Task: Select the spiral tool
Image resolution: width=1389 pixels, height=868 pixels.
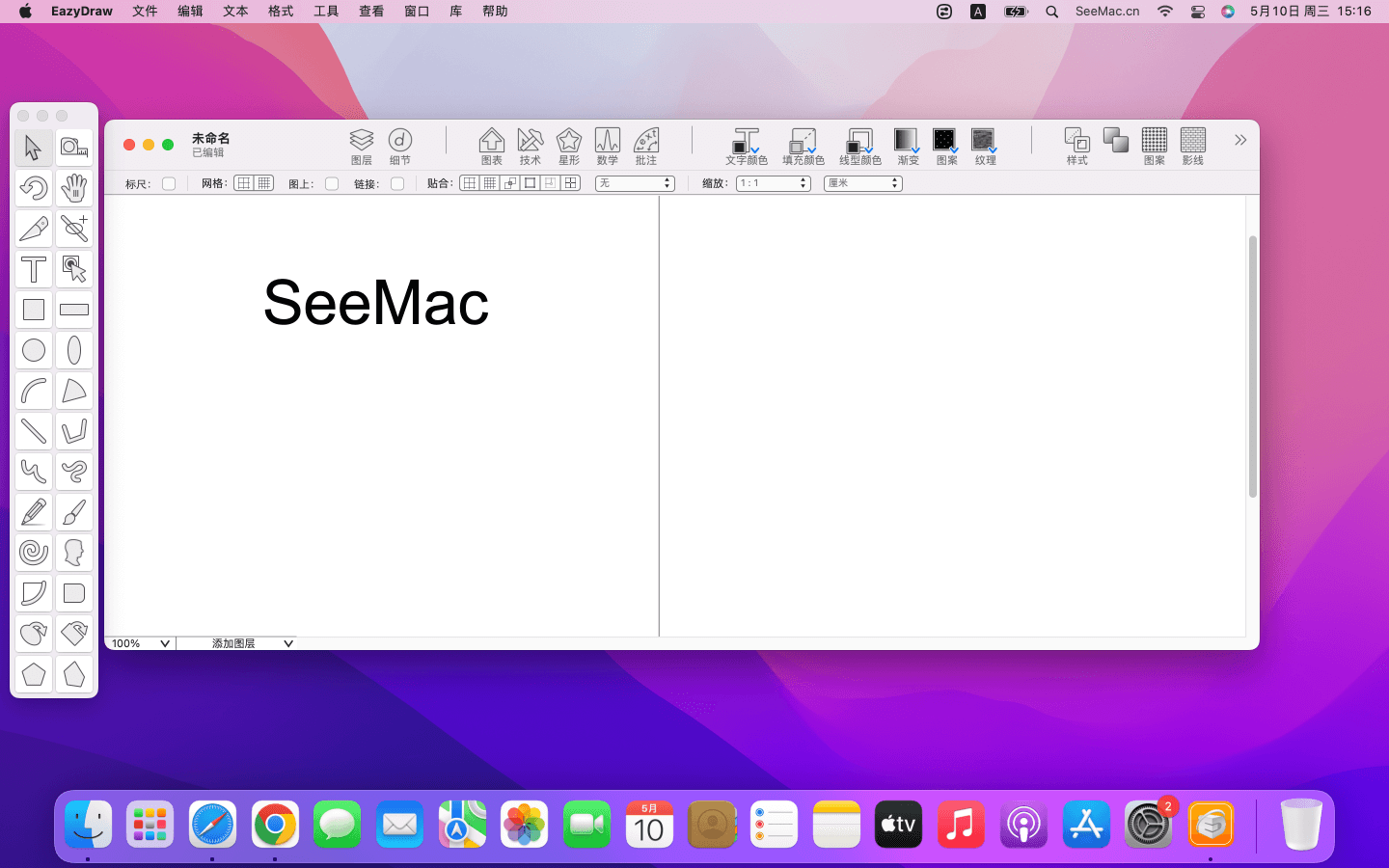Action: pyautogui.click(x=33, y=553)
